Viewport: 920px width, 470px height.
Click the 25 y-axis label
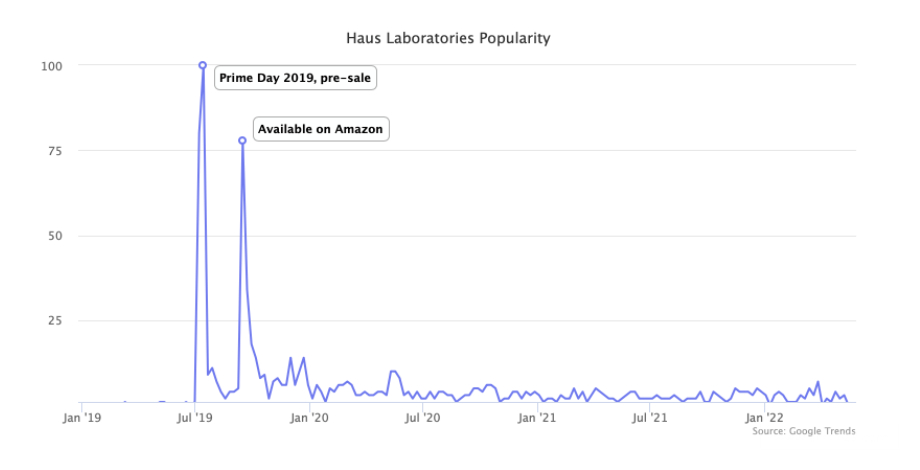point(55,321)
